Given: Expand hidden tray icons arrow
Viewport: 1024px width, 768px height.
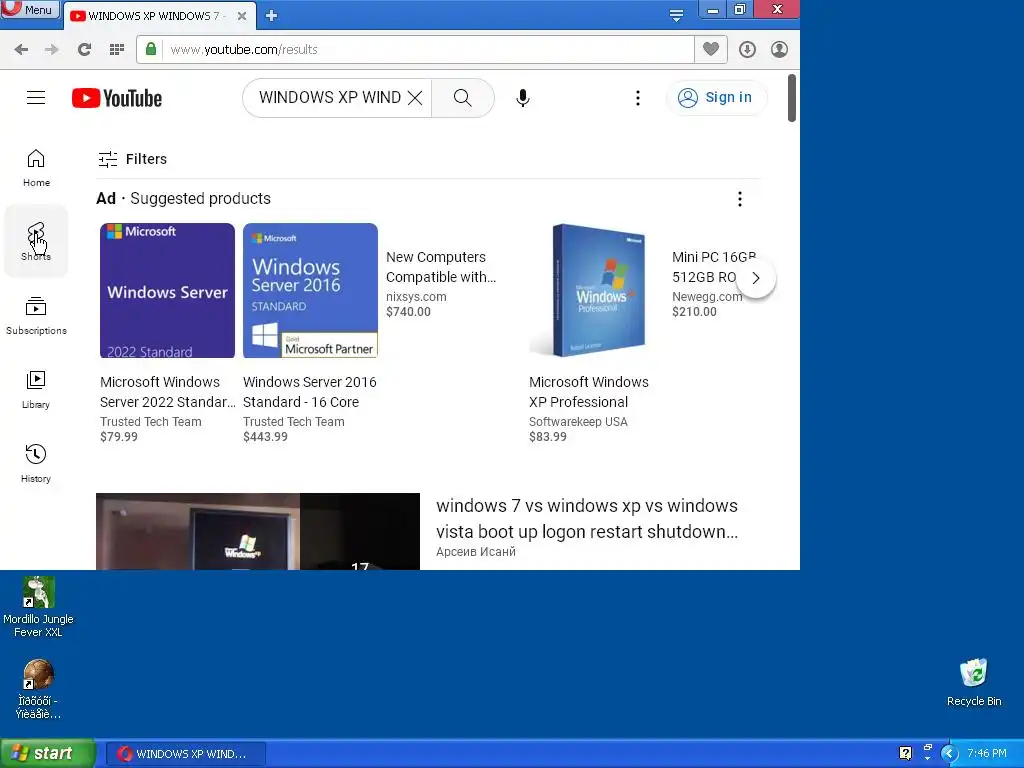Looking at the screenshot, I should (949, 754).
